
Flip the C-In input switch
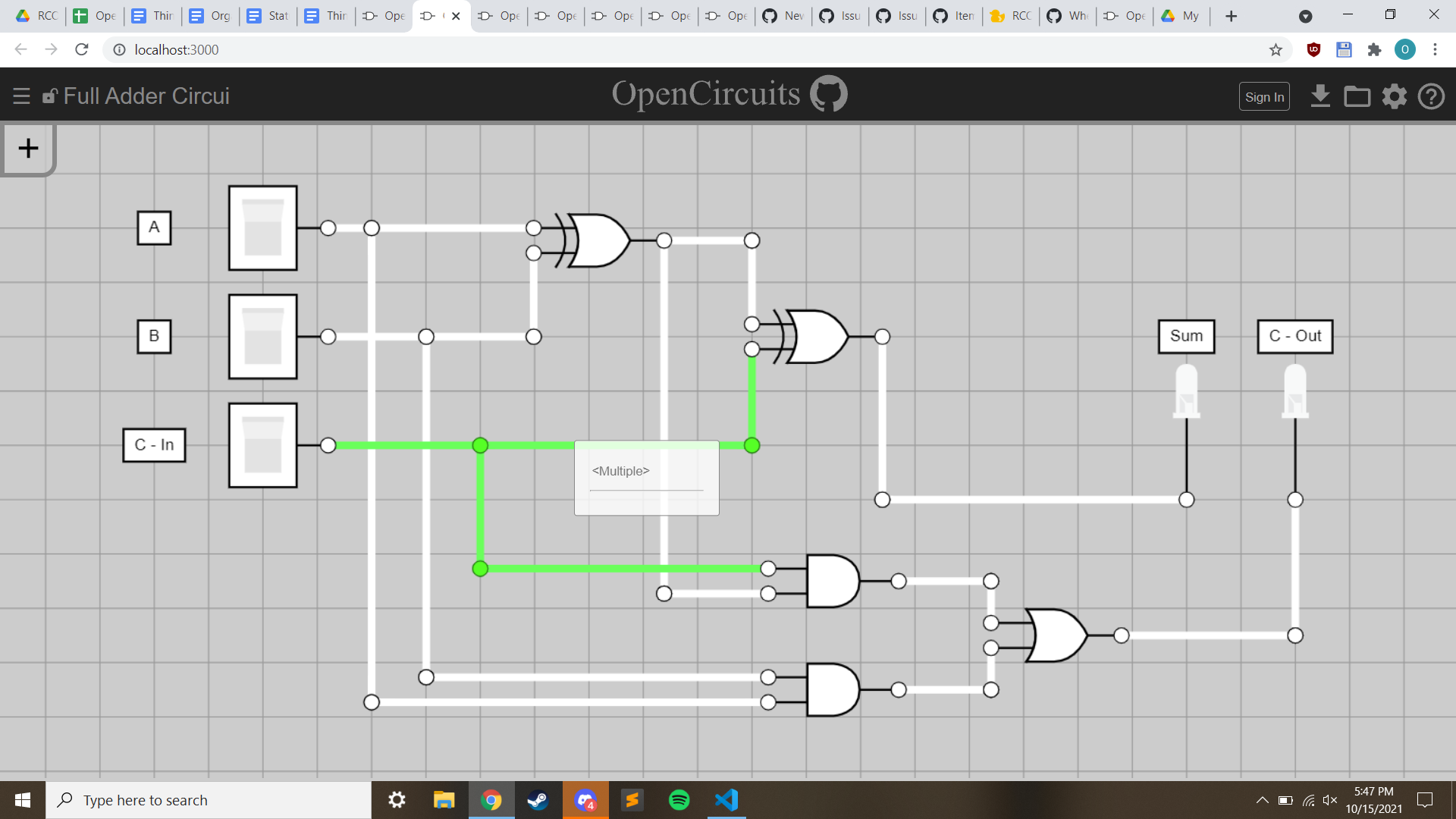tap(262, 445)
